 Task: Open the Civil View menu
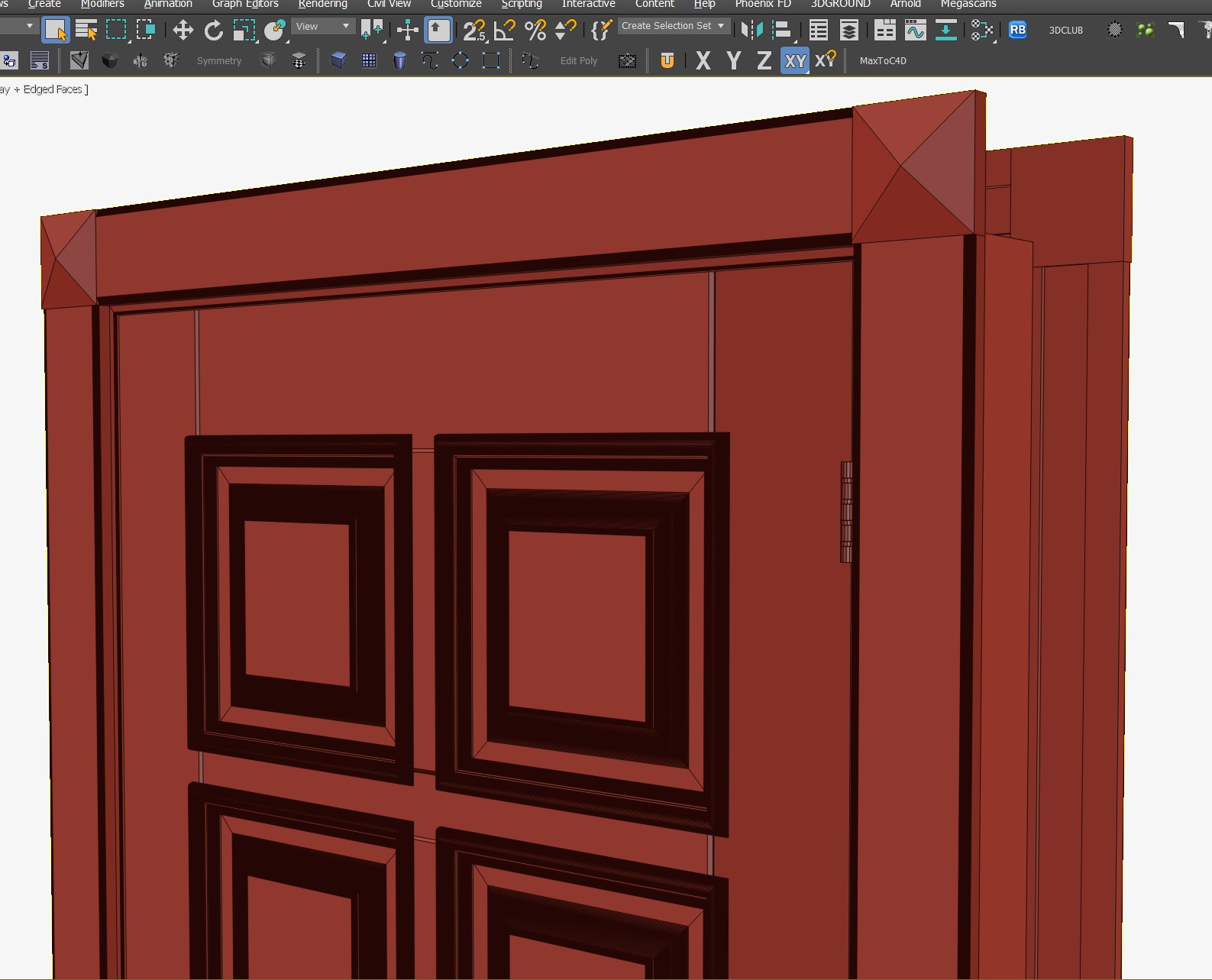pos(389,5)
